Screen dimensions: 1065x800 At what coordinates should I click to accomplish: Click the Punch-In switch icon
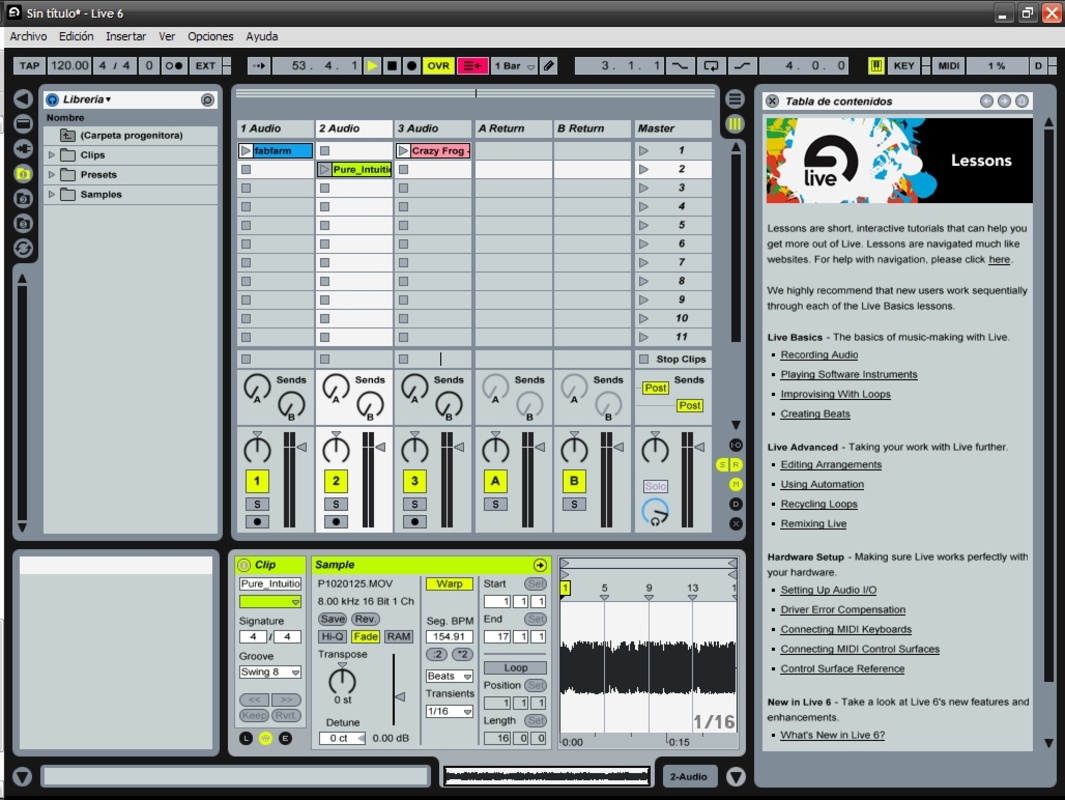pyautogui.click(x=679, y=66)
